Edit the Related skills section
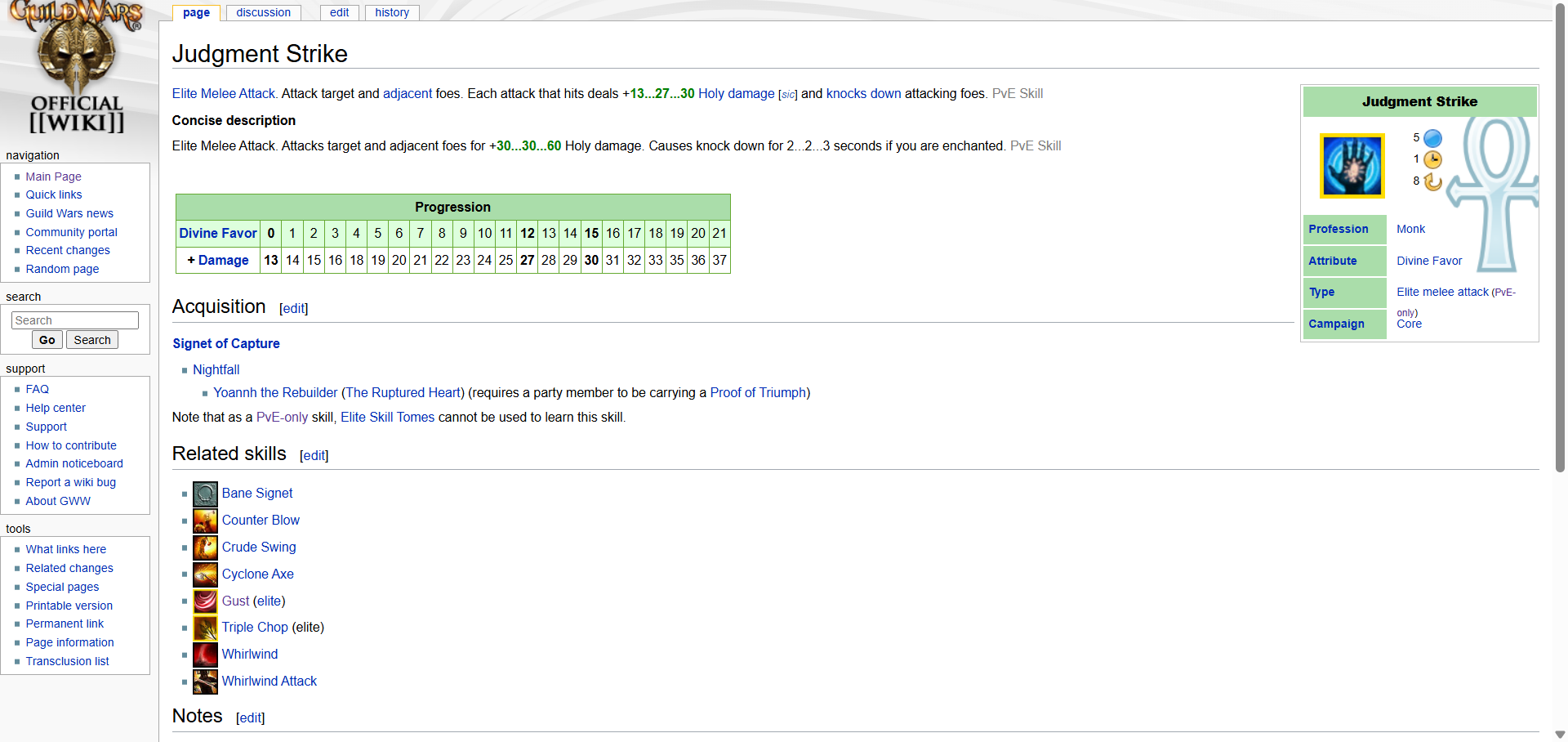The image size is (1568, 742). tap(314, 455)
